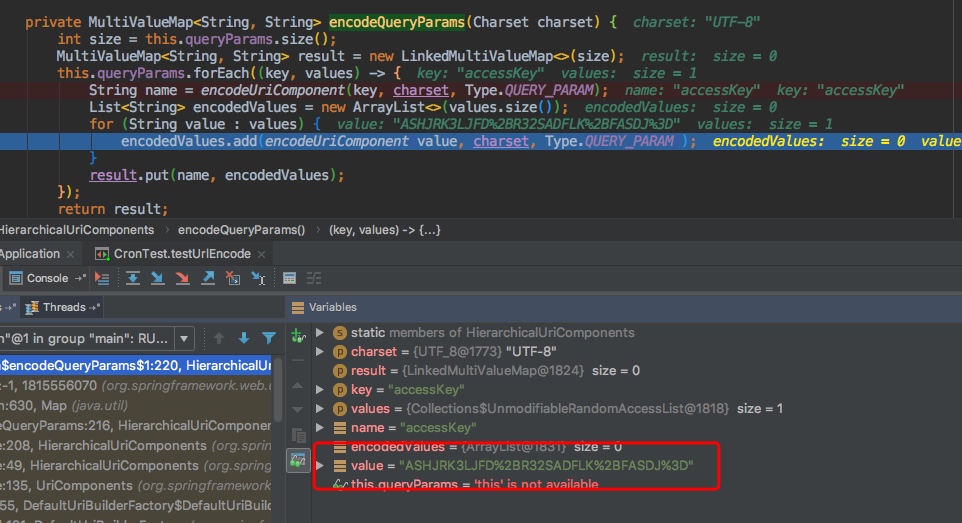Open thread selector dropdown
The image size is (962, 523).
coord(183,338)
